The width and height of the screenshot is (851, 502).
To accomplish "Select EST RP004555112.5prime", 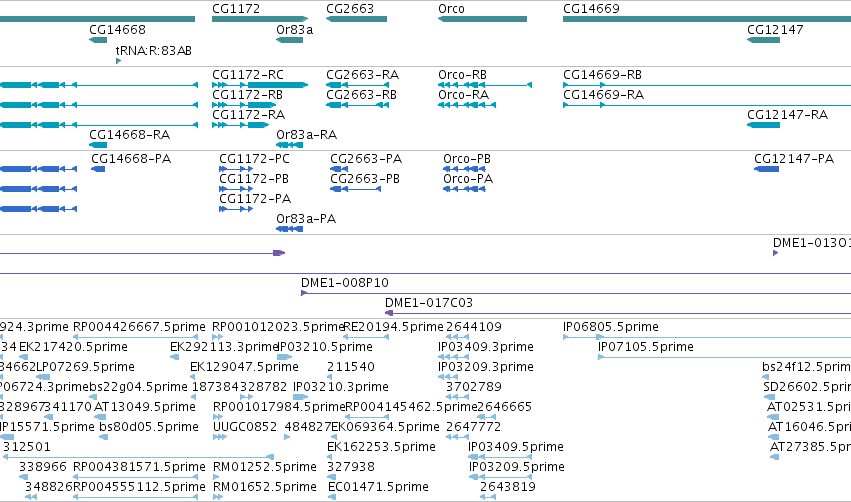I will point(139,488).
